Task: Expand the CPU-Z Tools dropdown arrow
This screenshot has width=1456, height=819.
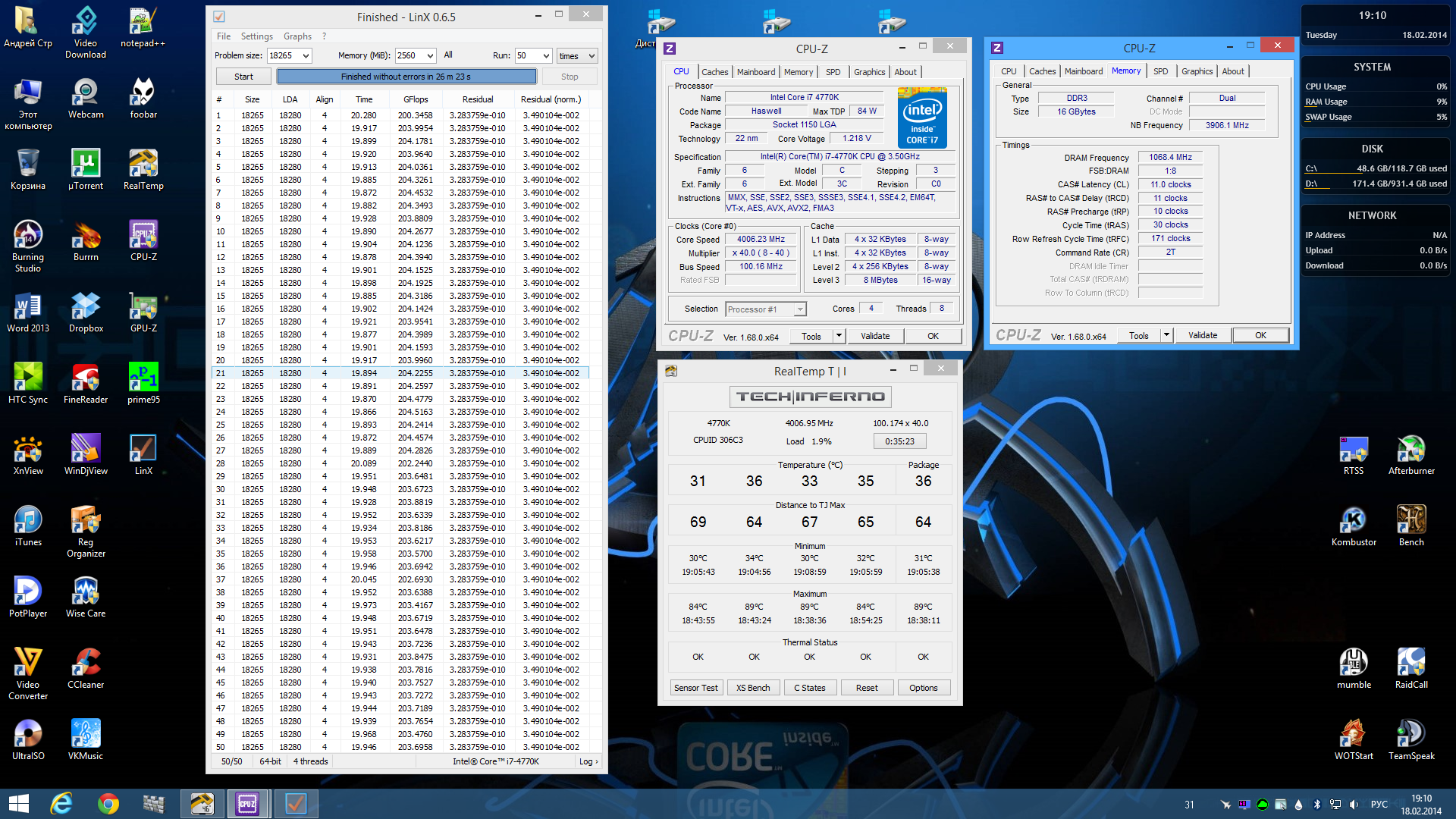Action: (x=839, y=336)
